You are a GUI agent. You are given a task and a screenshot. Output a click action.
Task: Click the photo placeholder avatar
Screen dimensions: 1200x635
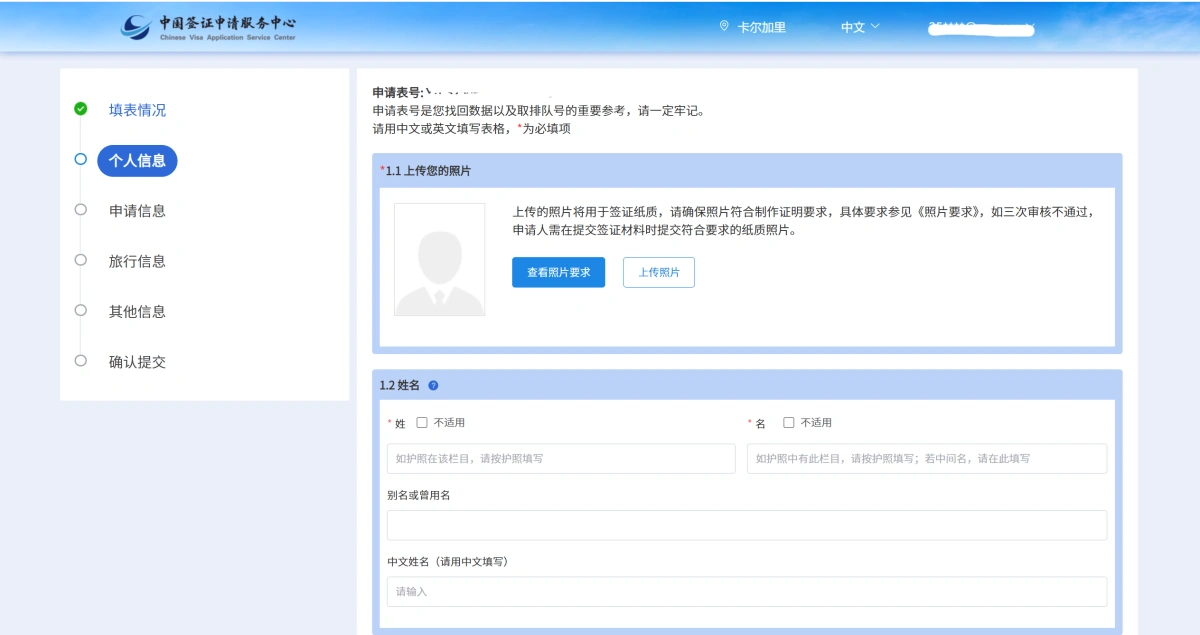(x=439, y=260)
